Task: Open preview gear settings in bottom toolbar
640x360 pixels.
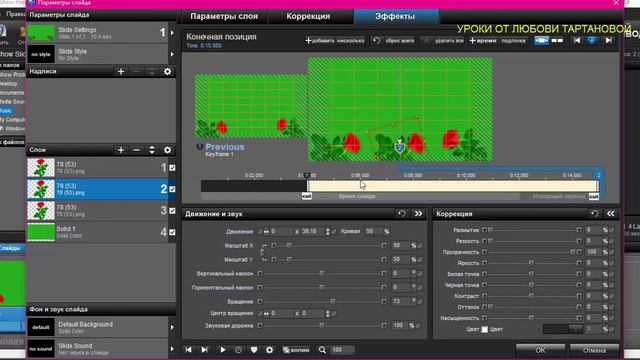Action: pos(269,350)
